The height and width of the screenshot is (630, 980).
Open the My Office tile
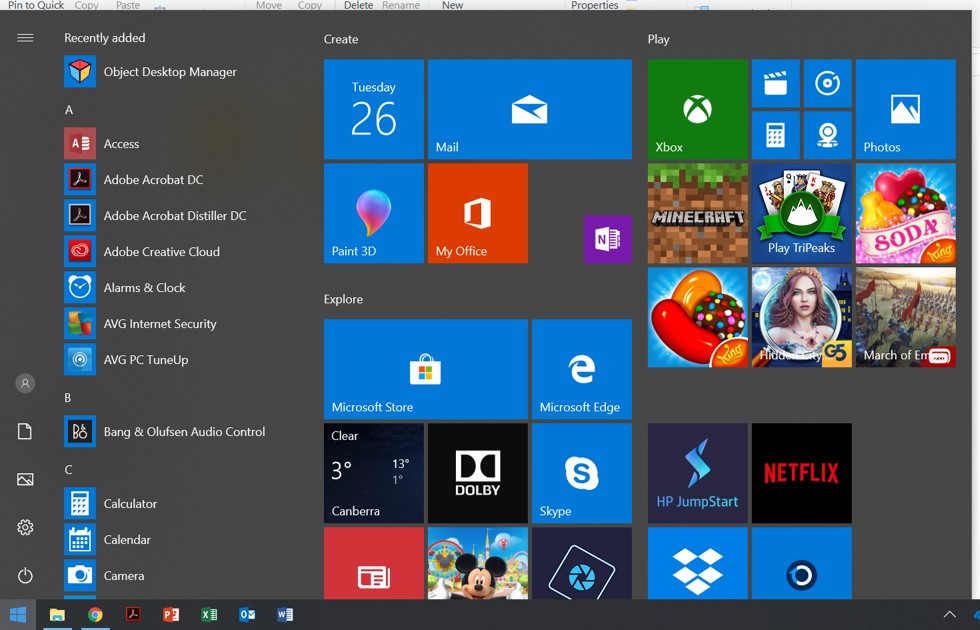click(478, 213)
